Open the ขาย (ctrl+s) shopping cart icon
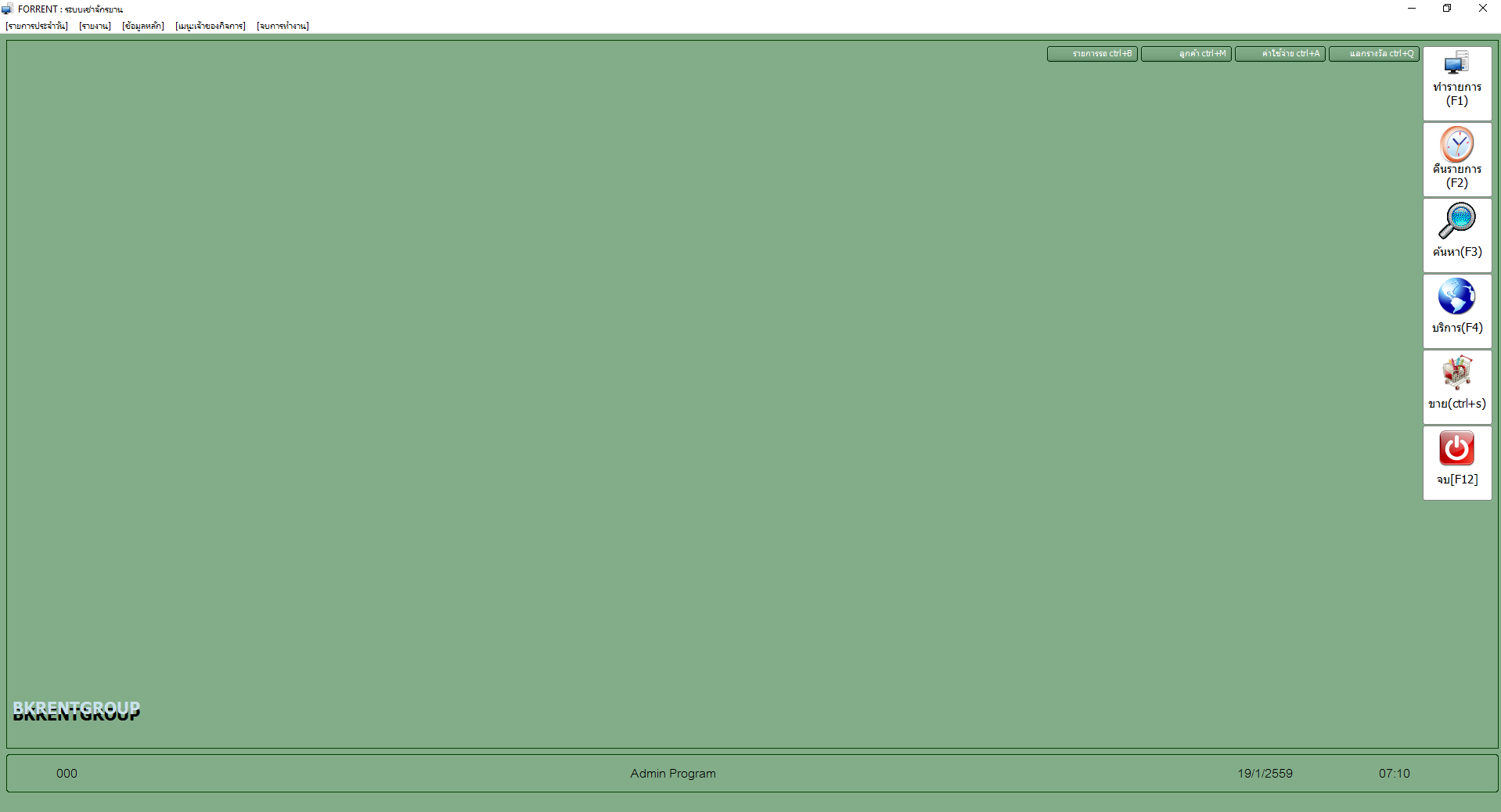 point(1456,386)
